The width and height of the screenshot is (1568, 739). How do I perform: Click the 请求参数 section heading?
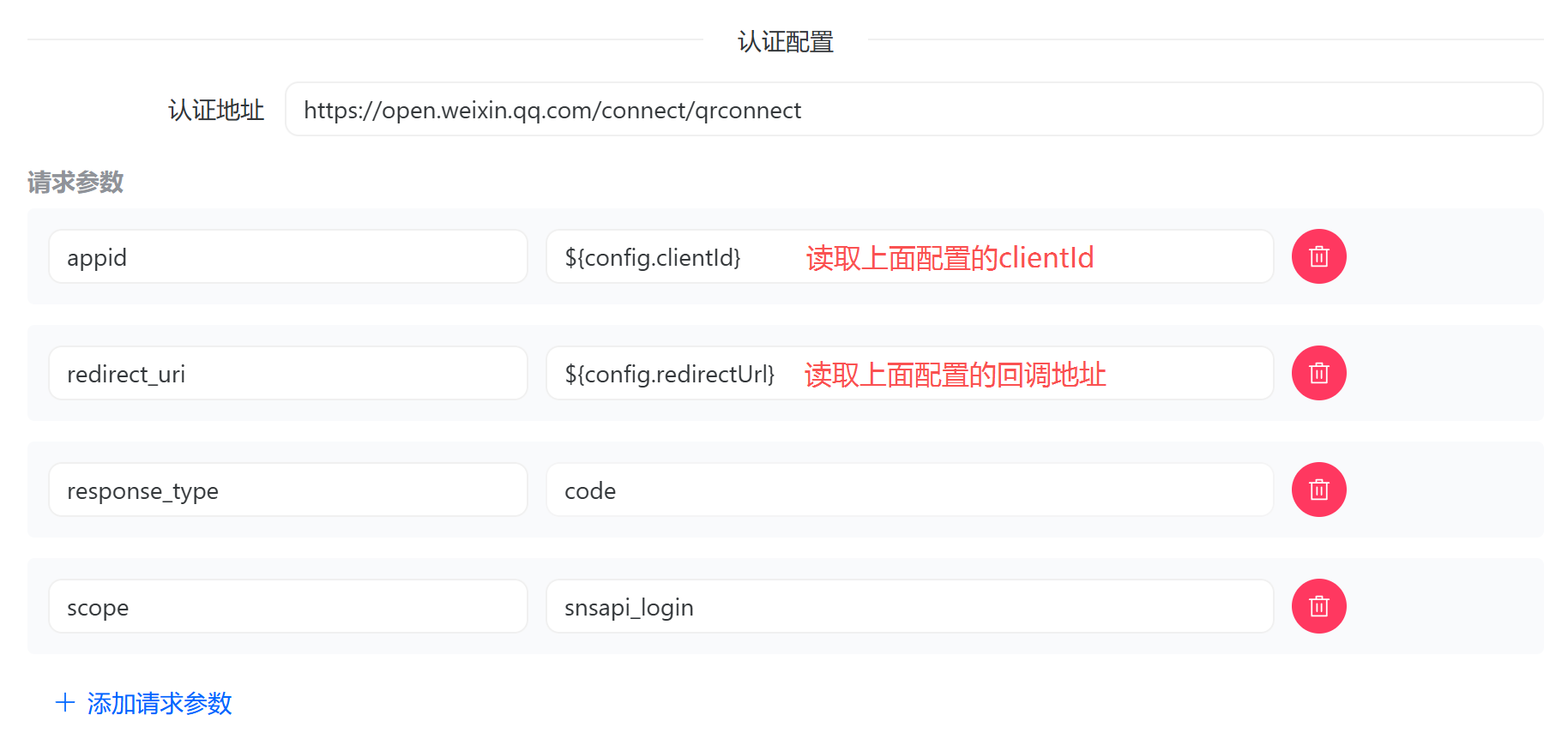click(75, 182)
